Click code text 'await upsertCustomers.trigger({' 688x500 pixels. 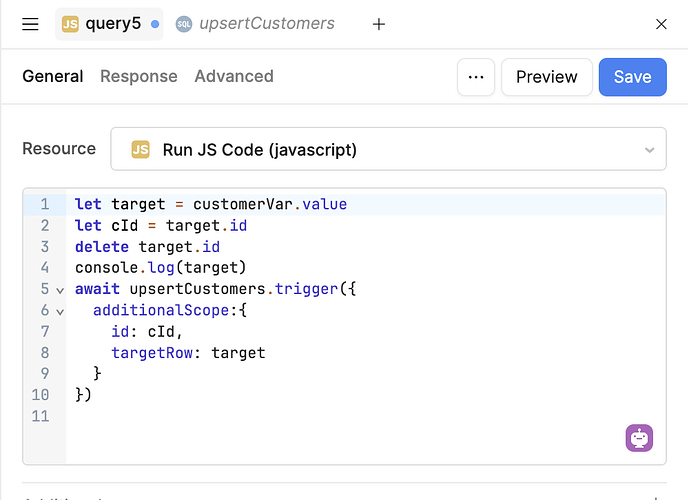[x=215, y=289]
